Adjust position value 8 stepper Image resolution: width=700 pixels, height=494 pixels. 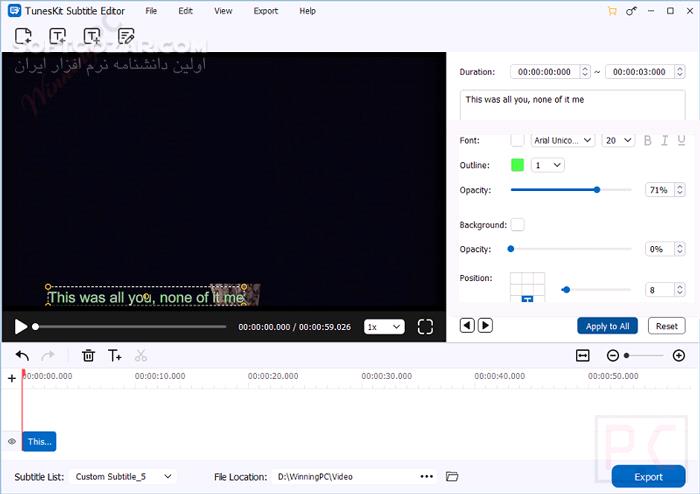pos(679,290)
